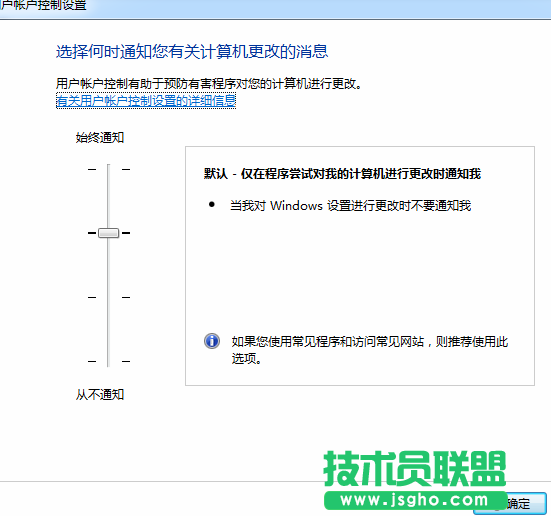Click the heading 选择何时通知您有关计算机更改的消息
Image resolution: width=551 pixels, height=516 pixels.
[192, 51]
